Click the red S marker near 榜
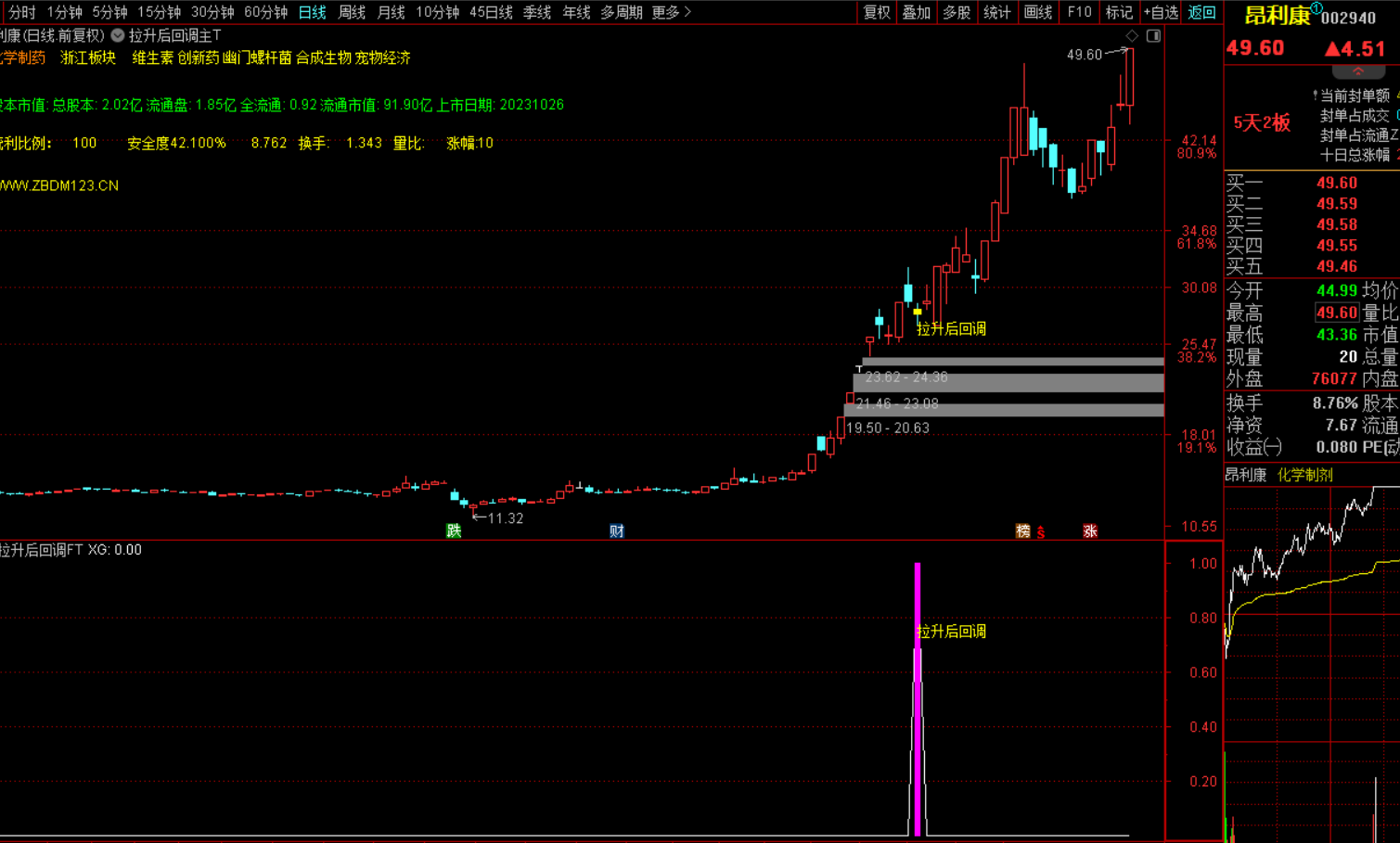1400x843 pixels. 1041,532
